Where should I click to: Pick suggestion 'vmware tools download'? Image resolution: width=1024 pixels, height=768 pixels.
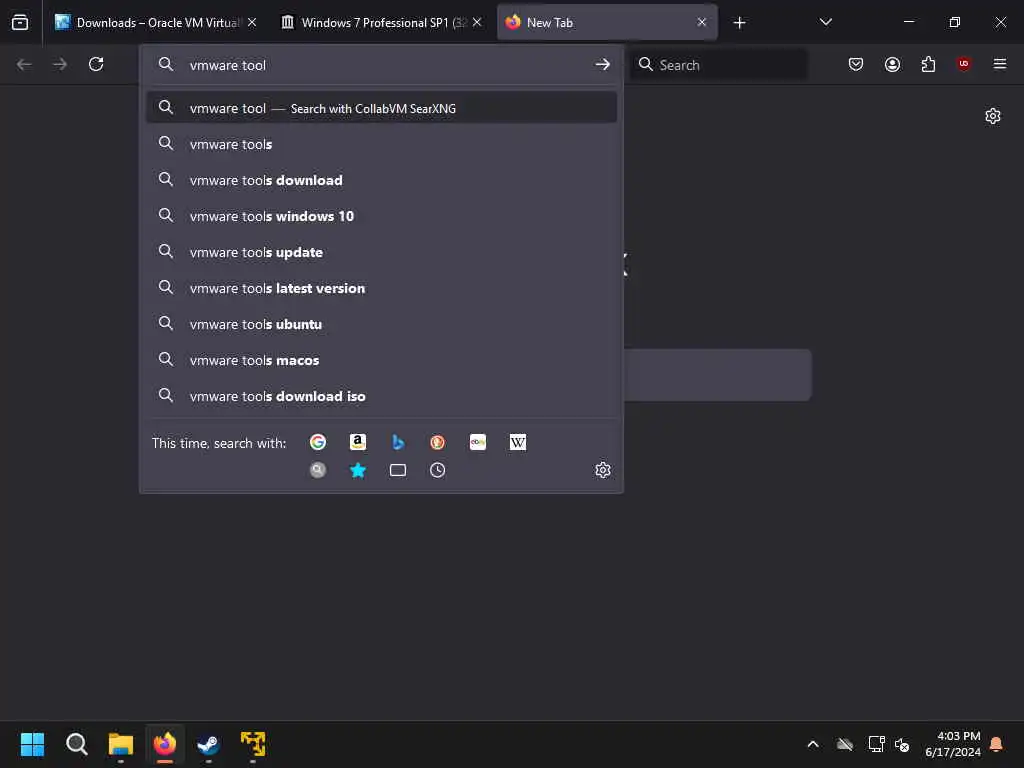381,180
